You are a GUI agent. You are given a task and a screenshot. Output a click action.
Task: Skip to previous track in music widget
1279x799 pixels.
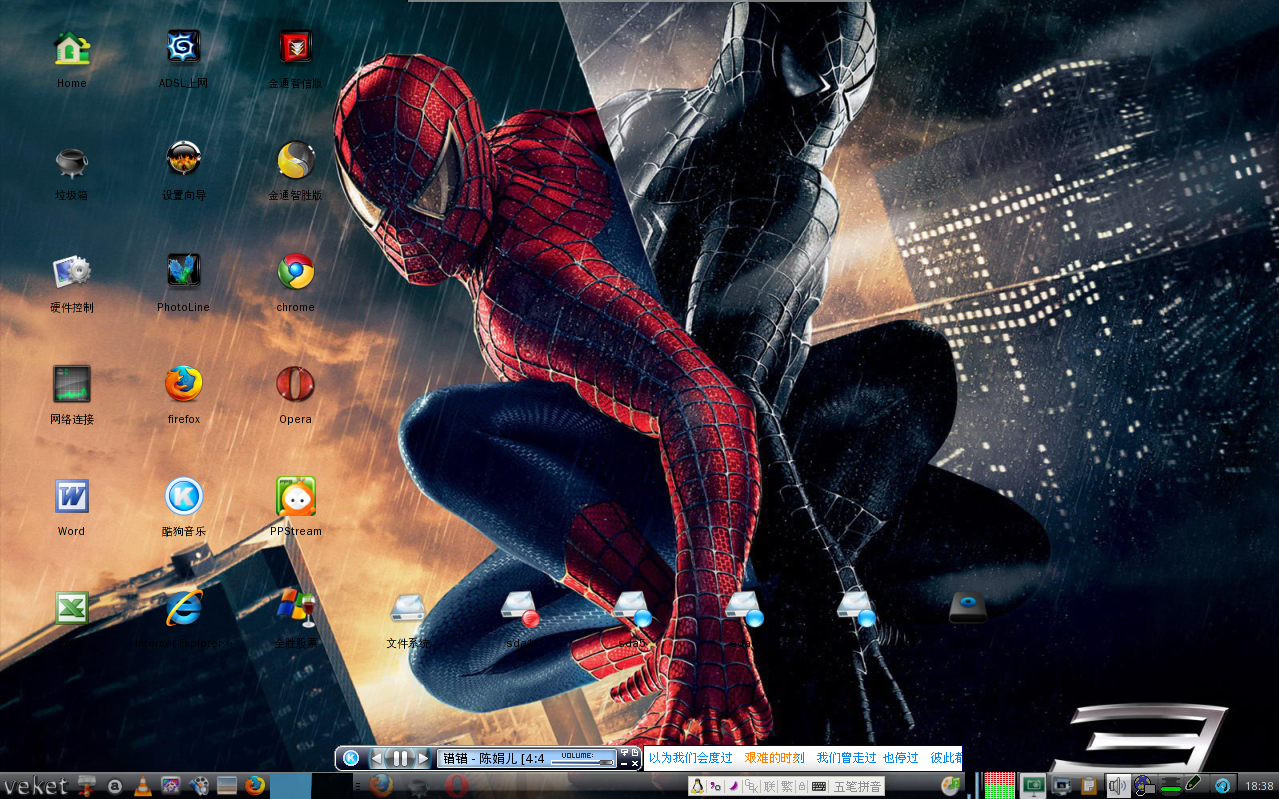pos(377,758)
